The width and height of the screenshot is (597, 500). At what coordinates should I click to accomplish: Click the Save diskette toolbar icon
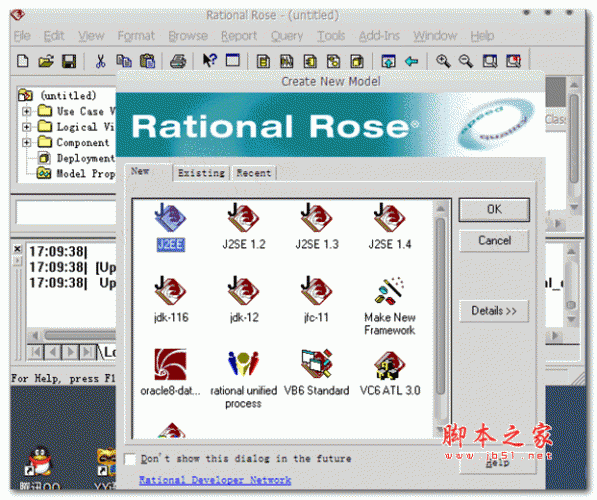click(69, 61)
